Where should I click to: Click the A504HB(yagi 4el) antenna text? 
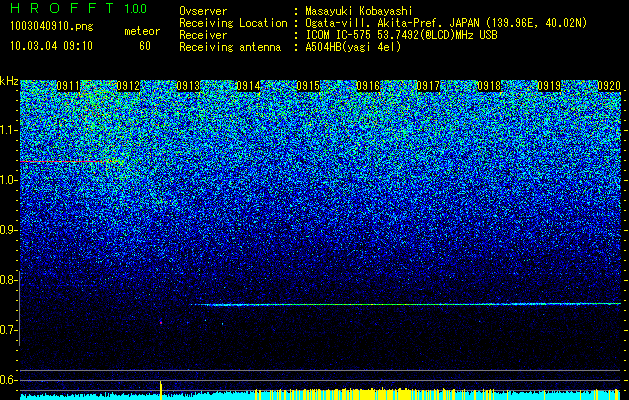tap(353, 47)
